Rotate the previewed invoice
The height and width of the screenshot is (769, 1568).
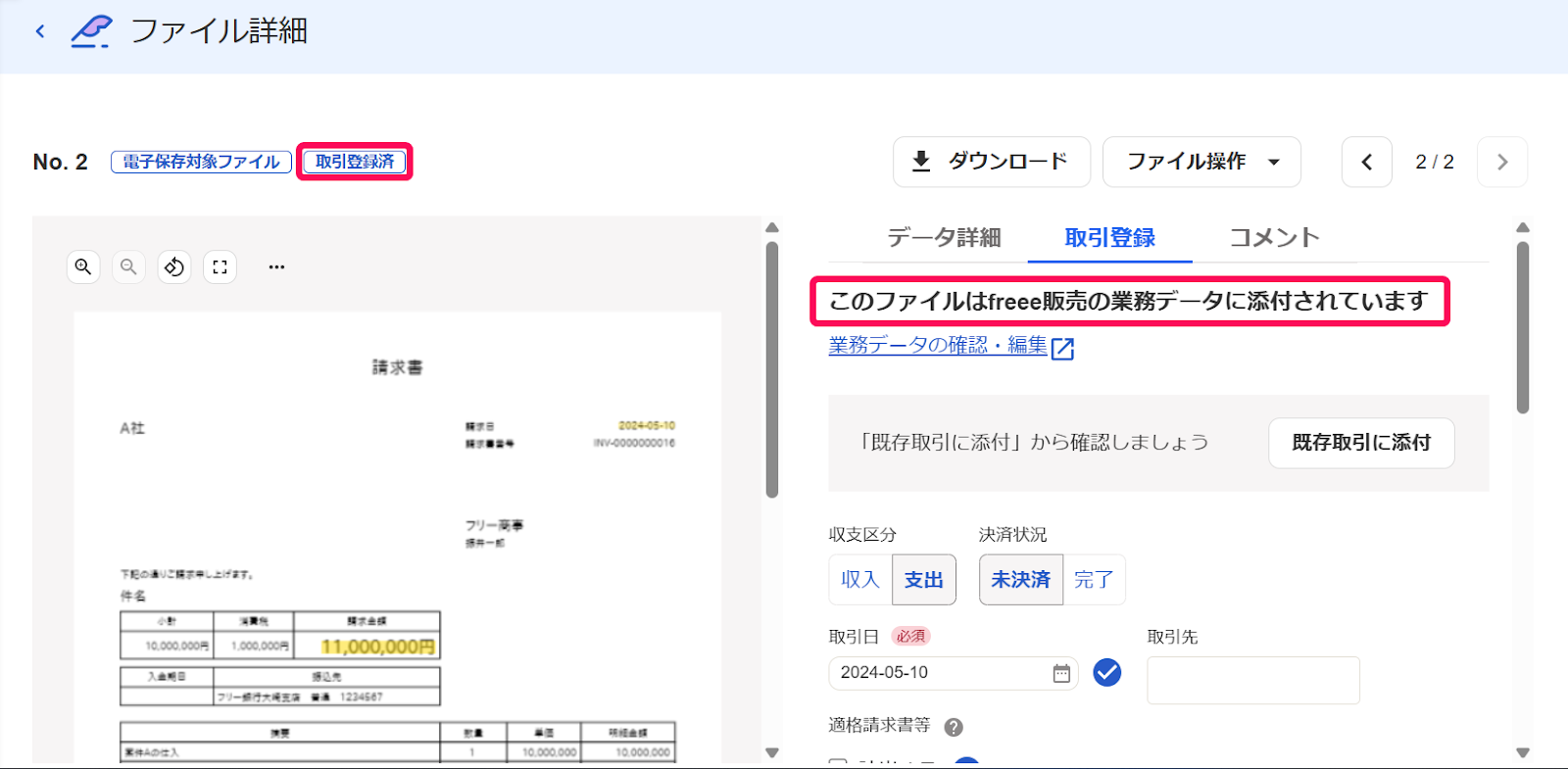(174, 266)
